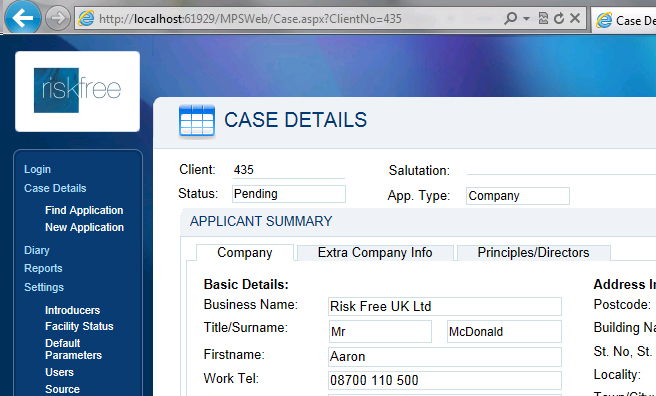Stop loading with the X icon
Viewport: 656px width, 396px height.
[575, 18]
